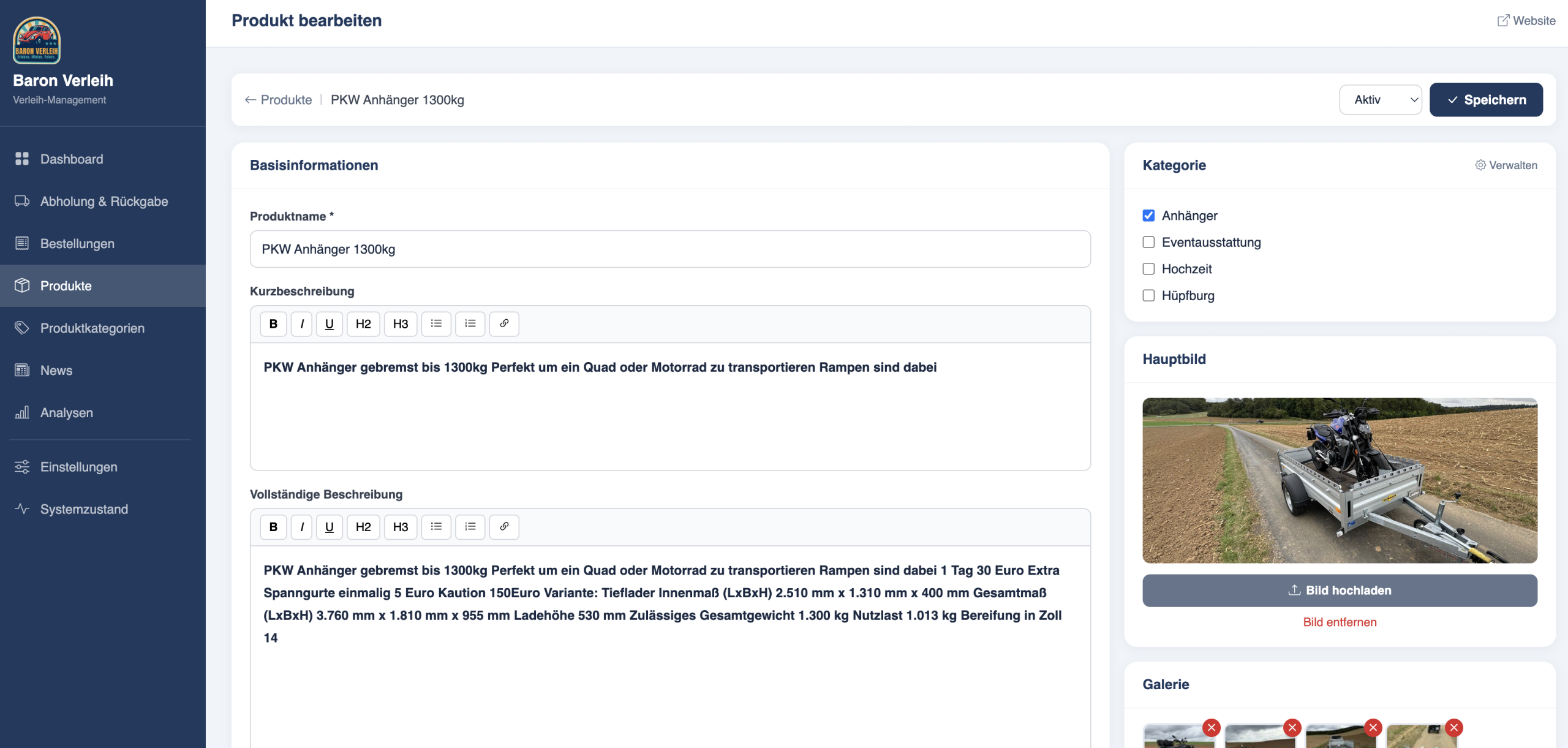Save product with Speichern button
Viewport: 1568px width, 748px height.
click(1486, 100)
